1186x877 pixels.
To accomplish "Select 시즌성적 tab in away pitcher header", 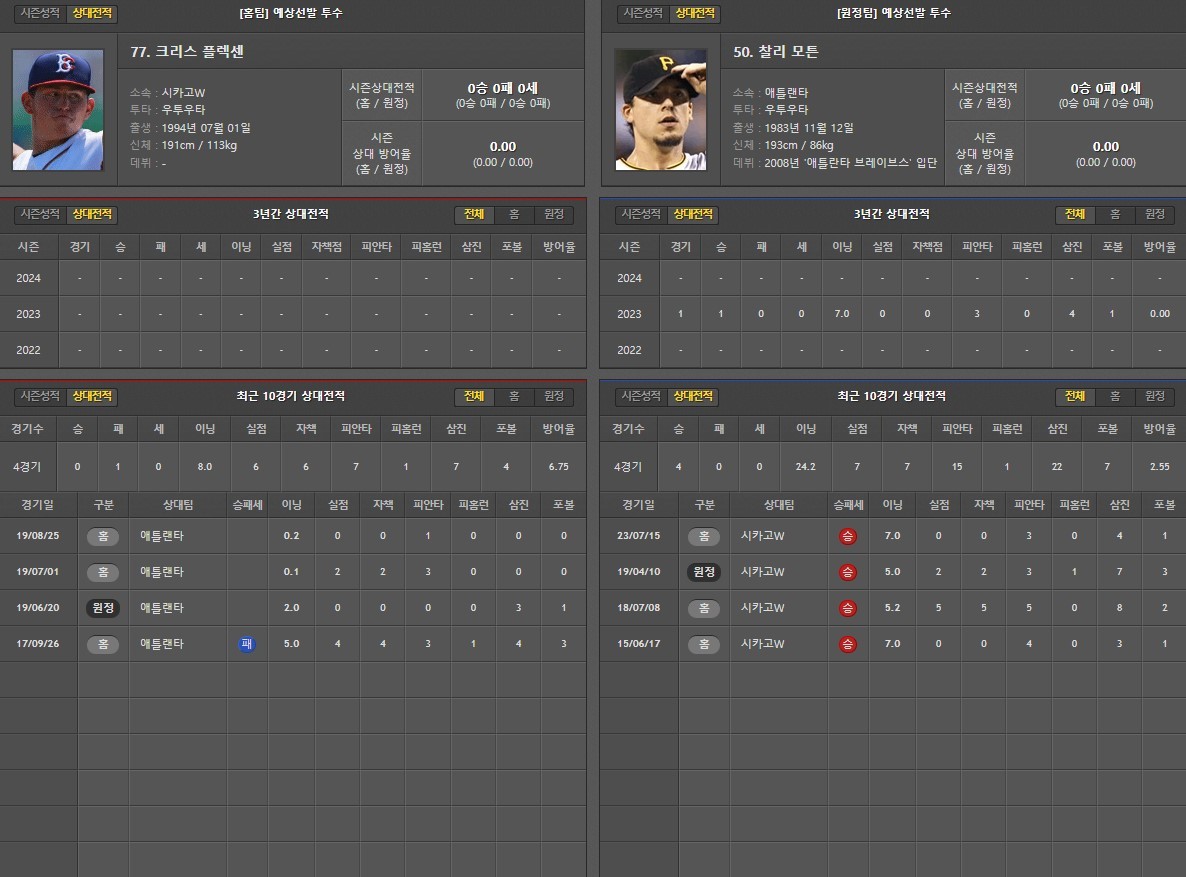I will [x=643, y=13].
